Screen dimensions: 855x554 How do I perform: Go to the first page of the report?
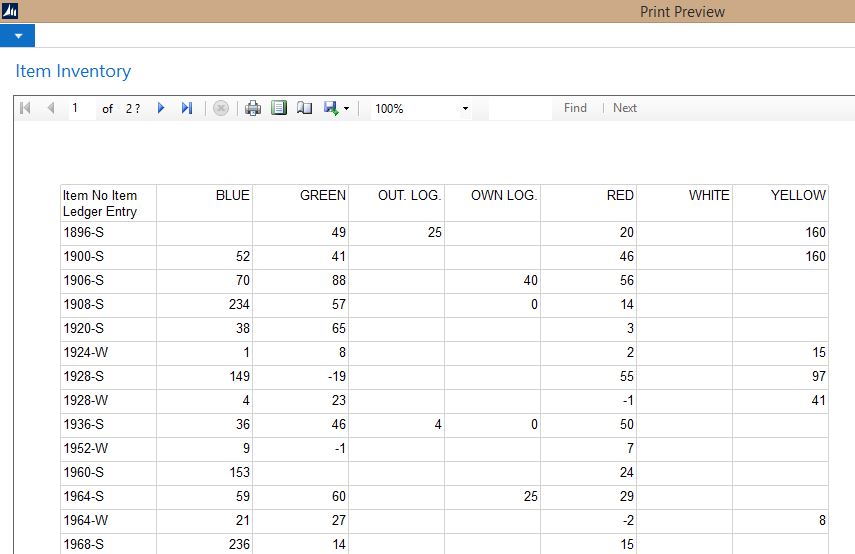(x=26, y=108)
